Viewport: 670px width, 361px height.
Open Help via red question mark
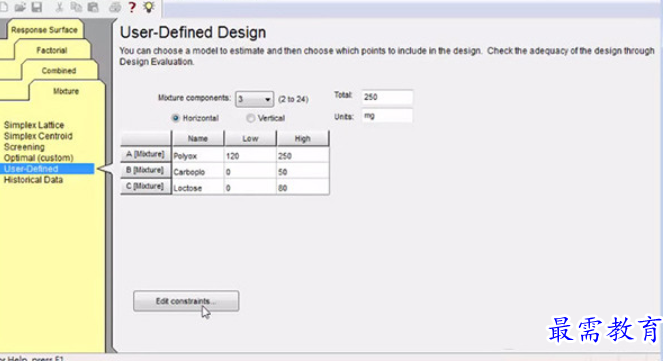pos(132,7)
